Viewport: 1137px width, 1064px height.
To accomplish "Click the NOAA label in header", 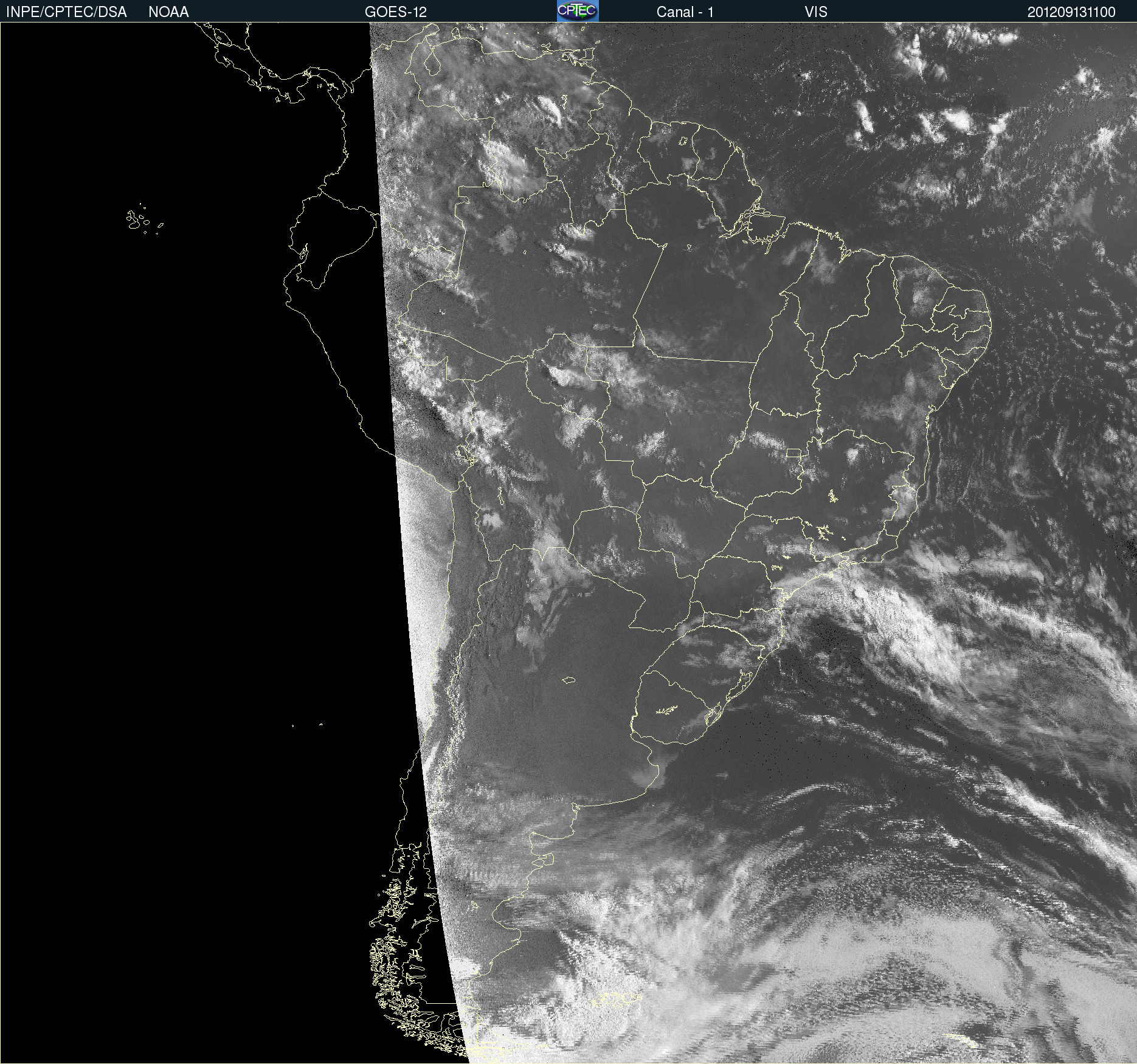I will pos(168,12).
